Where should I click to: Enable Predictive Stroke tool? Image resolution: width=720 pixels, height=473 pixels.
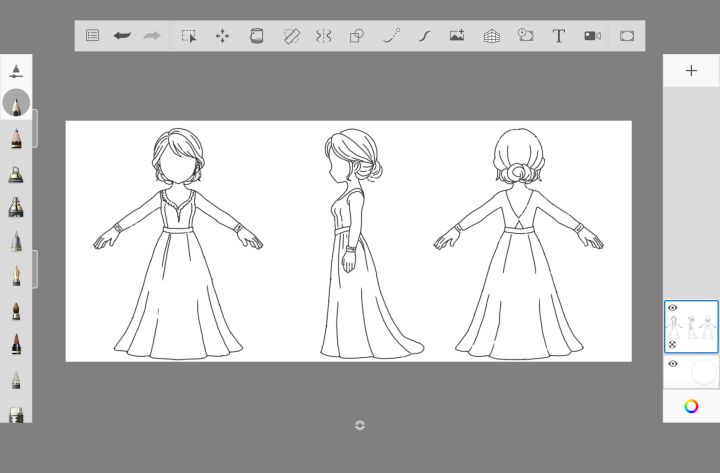(391, 36)
